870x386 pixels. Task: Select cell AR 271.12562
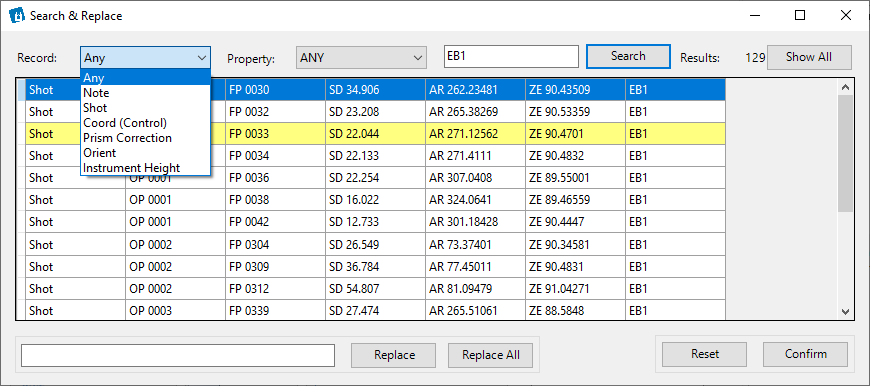click(476, 134)
